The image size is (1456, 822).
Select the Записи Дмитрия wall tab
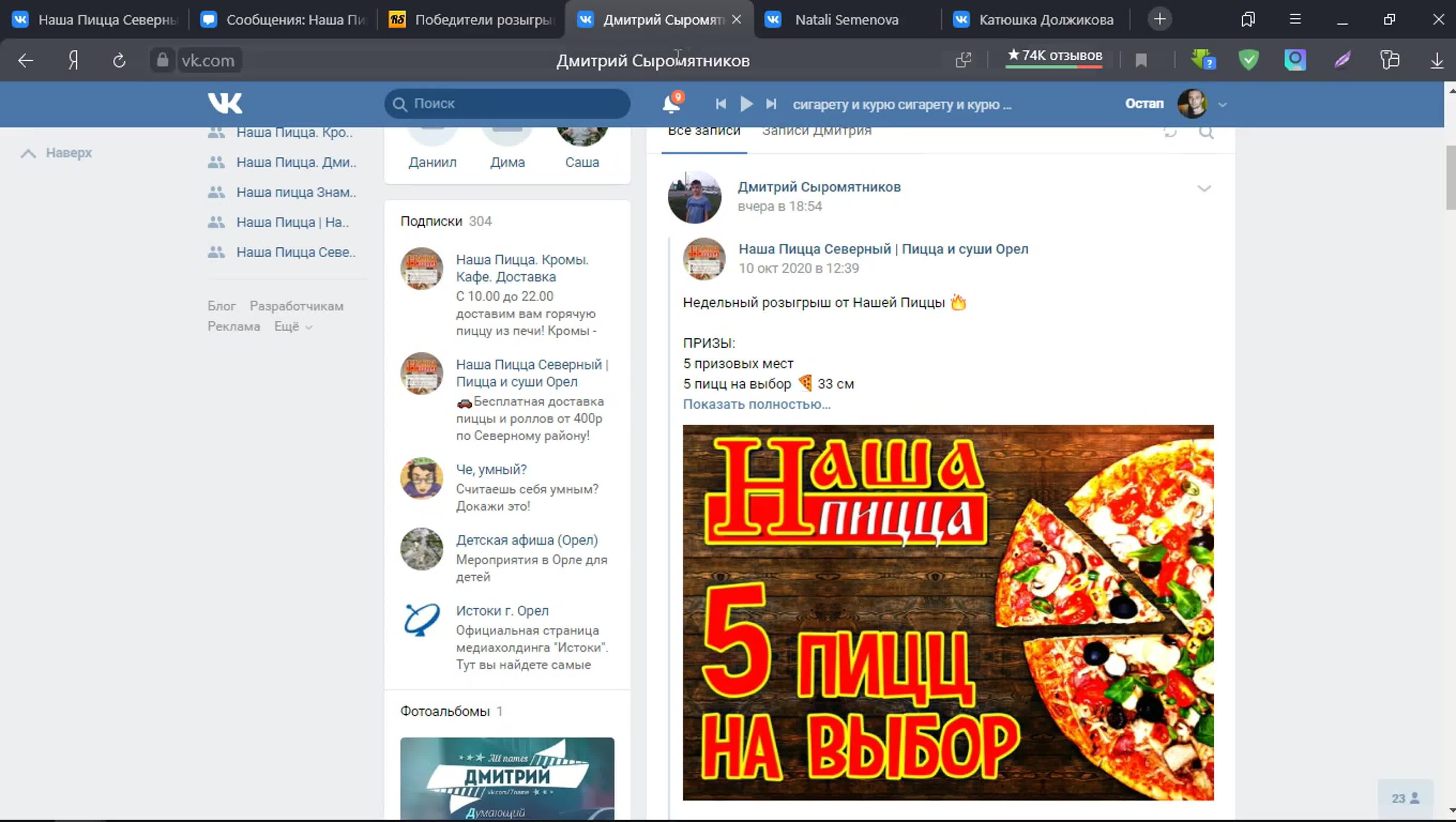click(x=817, y=131)
